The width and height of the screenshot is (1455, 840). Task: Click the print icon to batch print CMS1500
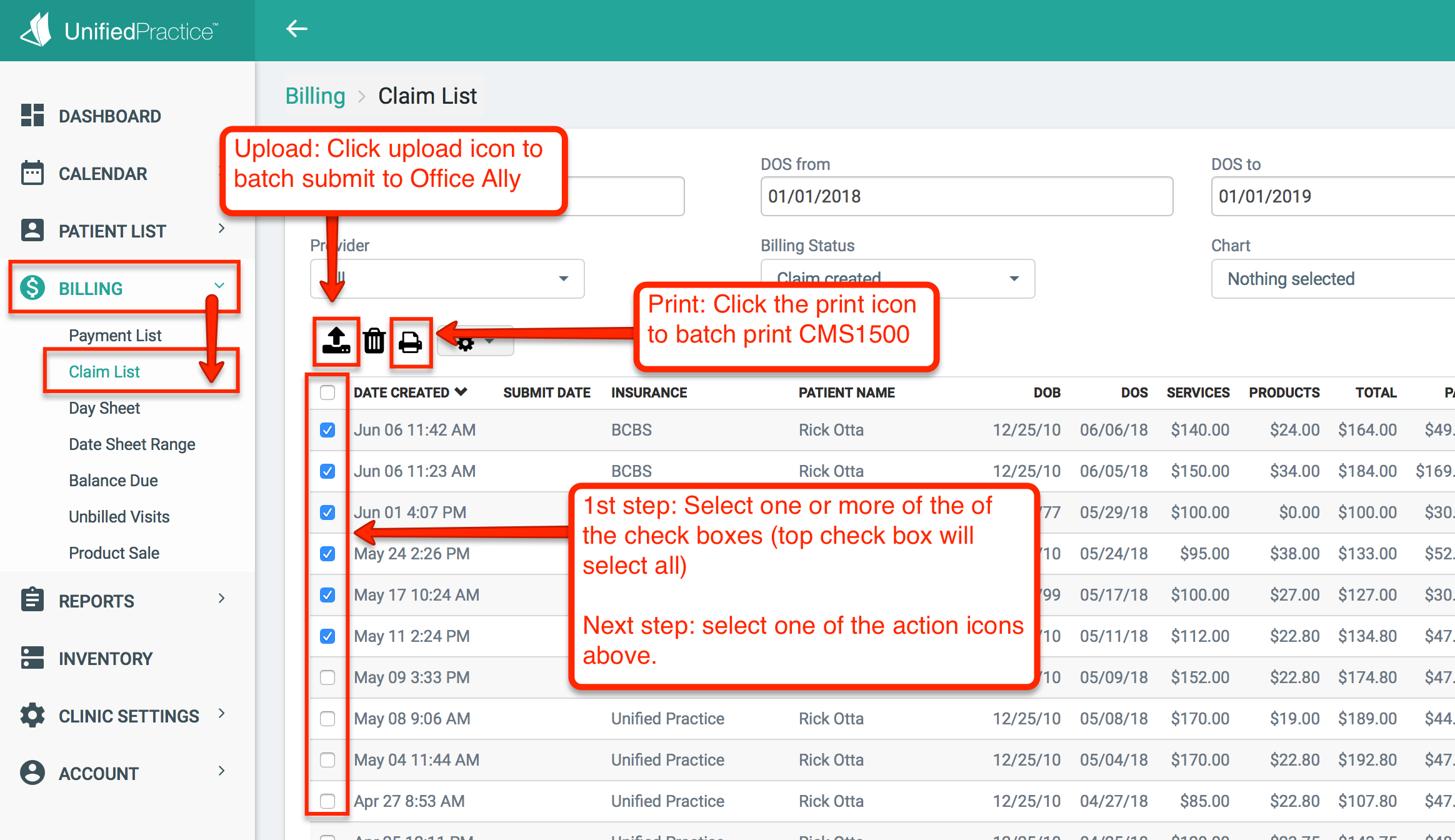click(411, 341)
